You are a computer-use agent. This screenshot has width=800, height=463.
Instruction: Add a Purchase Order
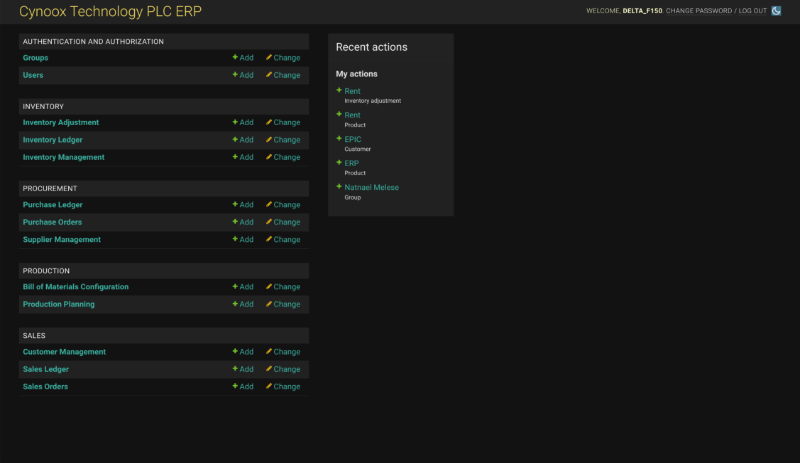pos(243,222)
